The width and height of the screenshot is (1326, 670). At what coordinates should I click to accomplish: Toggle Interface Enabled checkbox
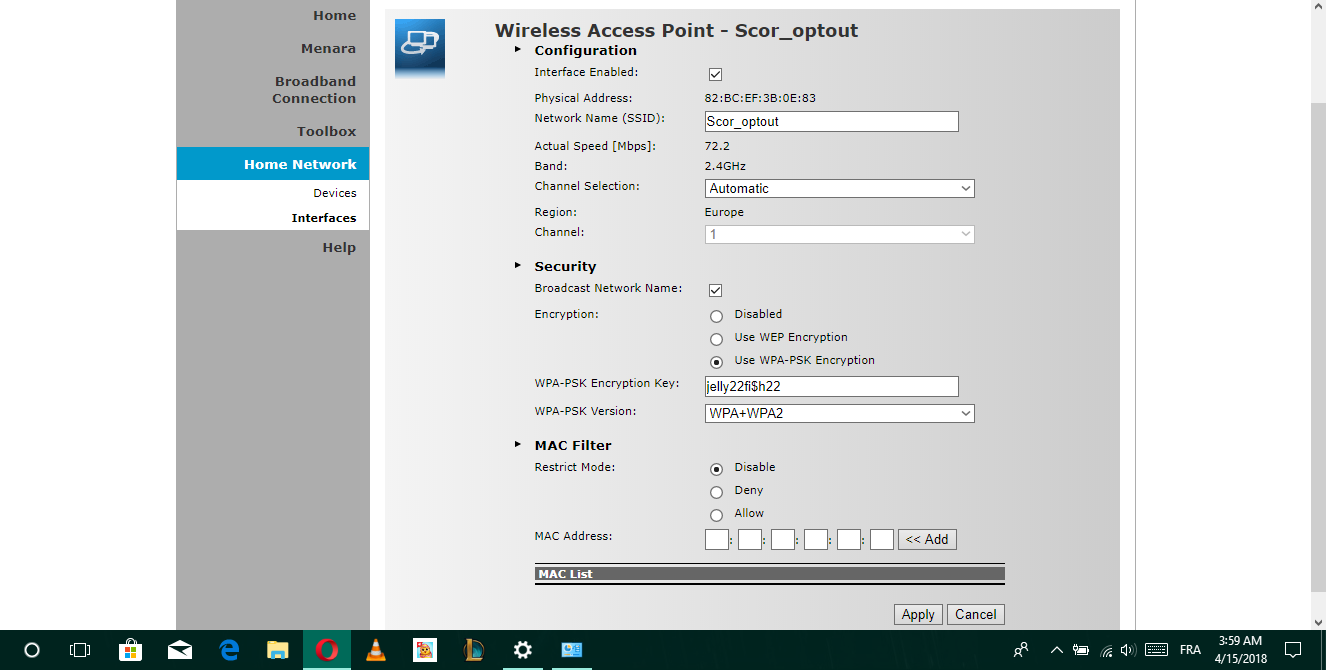point(715,75)
